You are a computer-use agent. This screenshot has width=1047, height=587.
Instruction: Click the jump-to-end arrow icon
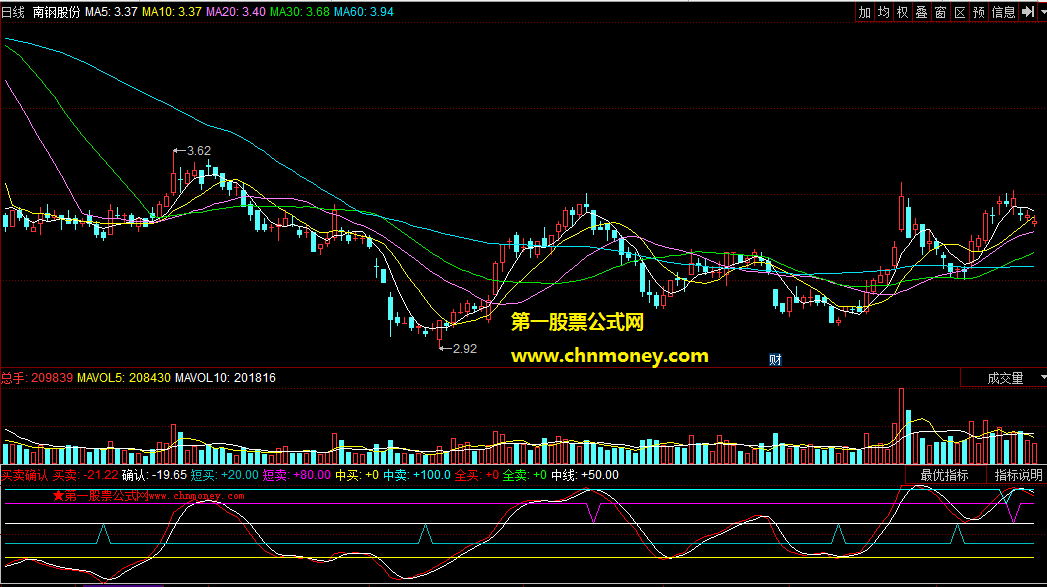(1028, 12)
